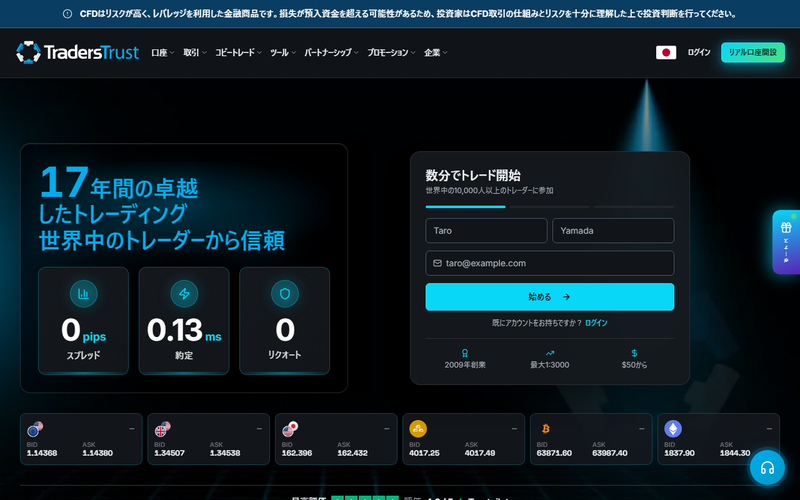Screen dimensions: 800x500
Task: Click the Ethereum instrument icon
Action: tap(673, 429)
